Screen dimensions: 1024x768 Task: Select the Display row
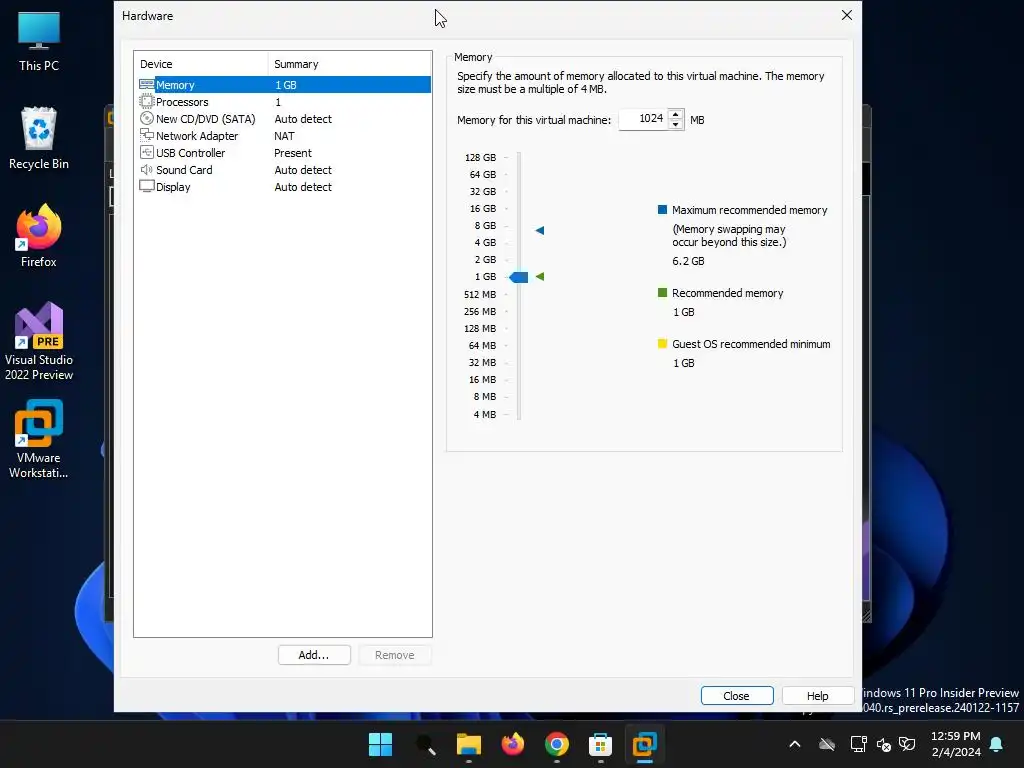click(284, 187)
